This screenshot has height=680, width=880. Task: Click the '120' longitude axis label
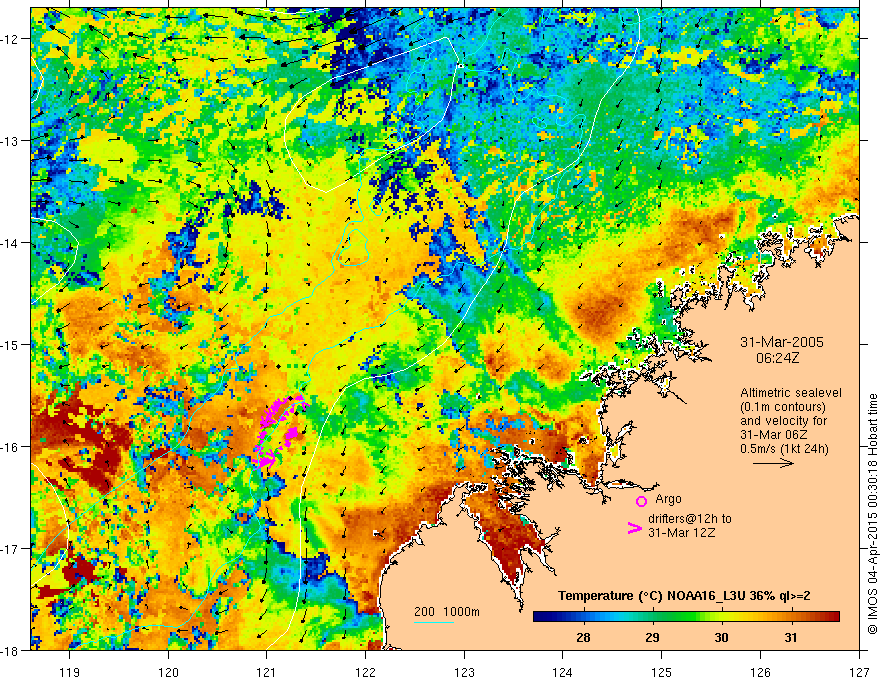click(168, 672)
